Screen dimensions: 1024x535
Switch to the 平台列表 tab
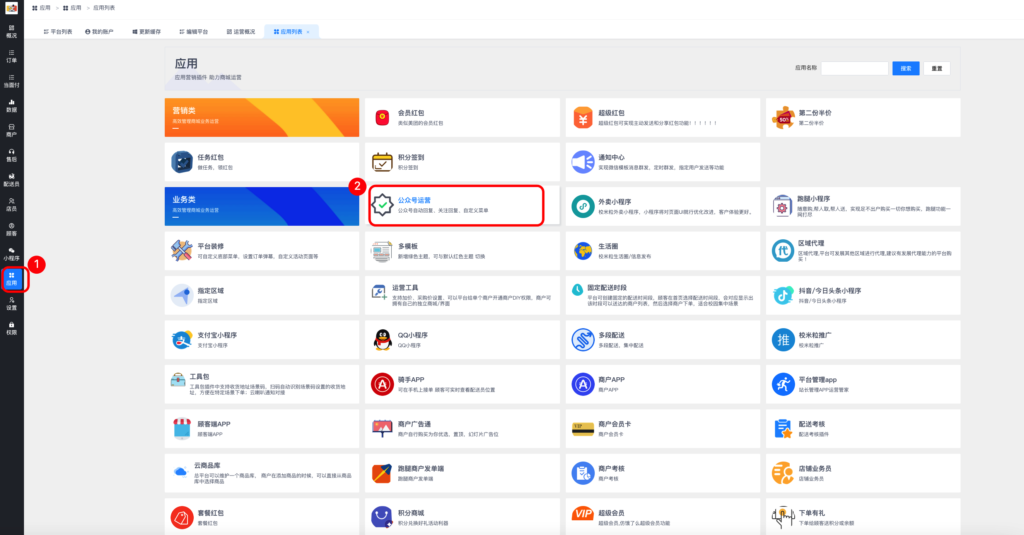pos(57,32)
